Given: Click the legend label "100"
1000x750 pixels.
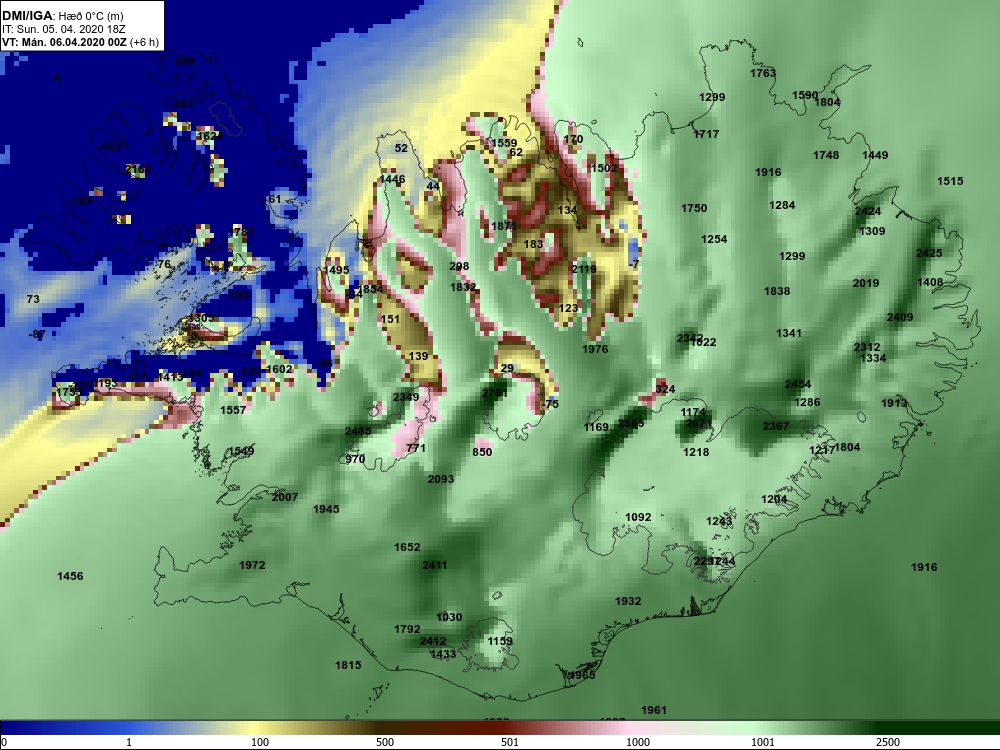Looking at the screenshot, I should (260, 742).
